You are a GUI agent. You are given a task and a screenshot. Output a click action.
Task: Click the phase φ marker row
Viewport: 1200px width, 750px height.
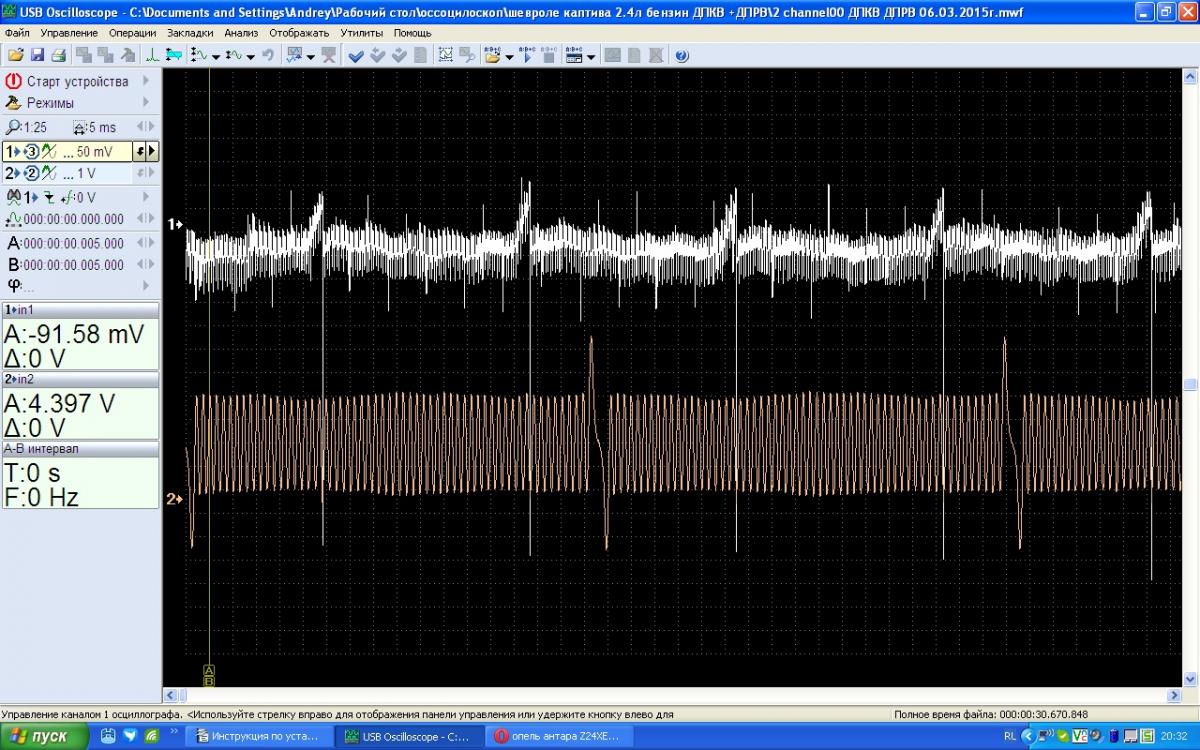pyautogui.click(x=80, y=285)
